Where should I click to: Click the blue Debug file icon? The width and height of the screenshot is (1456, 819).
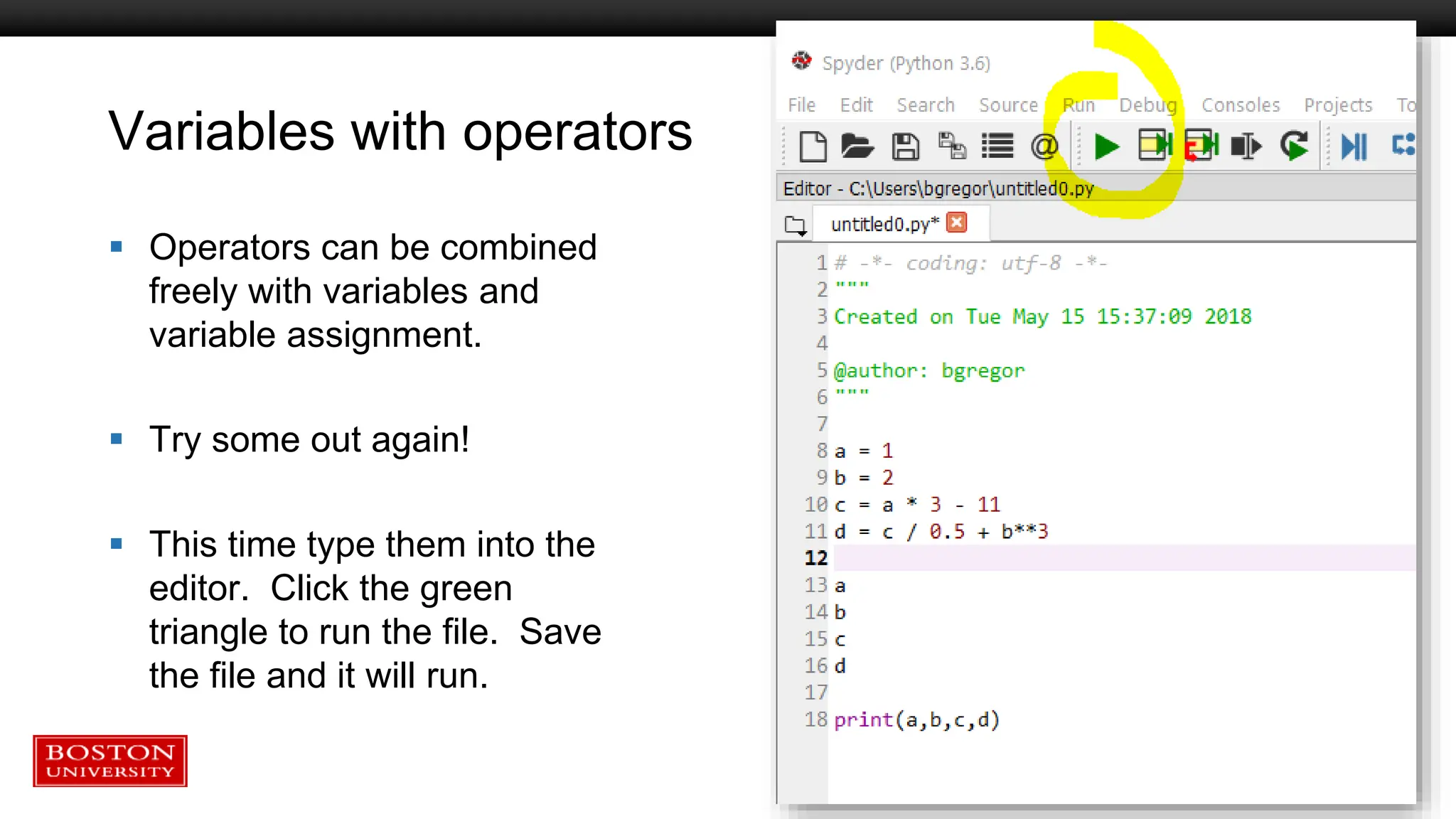(1354, 146)
